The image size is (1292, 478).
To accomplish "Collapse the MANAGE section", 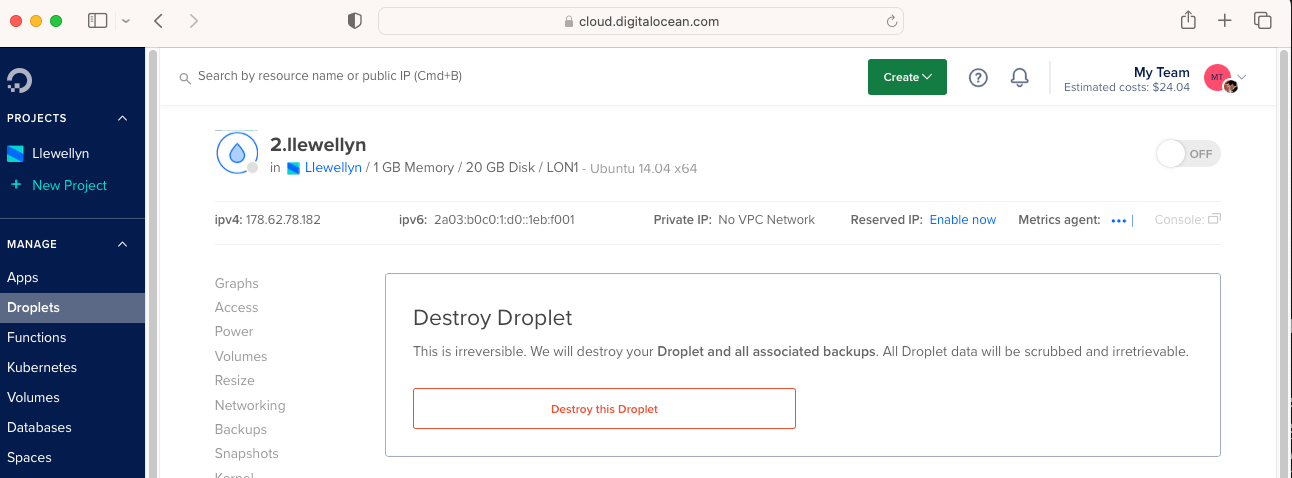I will point(123,244).
